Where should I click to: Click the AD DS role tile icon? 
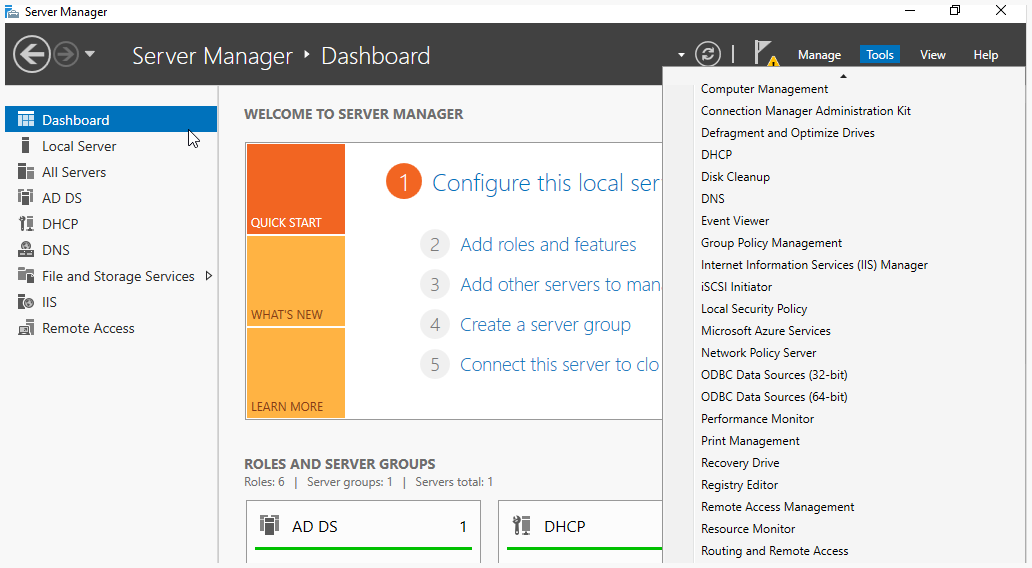(269, 525)
